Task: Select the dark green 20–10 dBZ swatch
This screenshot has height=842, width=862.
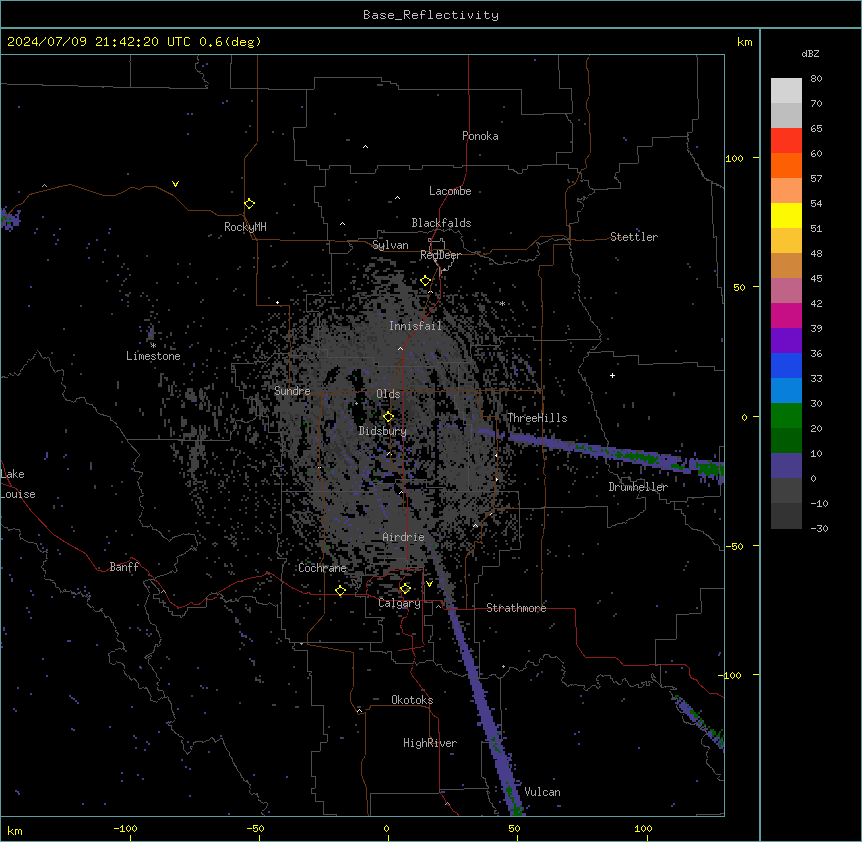Action: 786,441
